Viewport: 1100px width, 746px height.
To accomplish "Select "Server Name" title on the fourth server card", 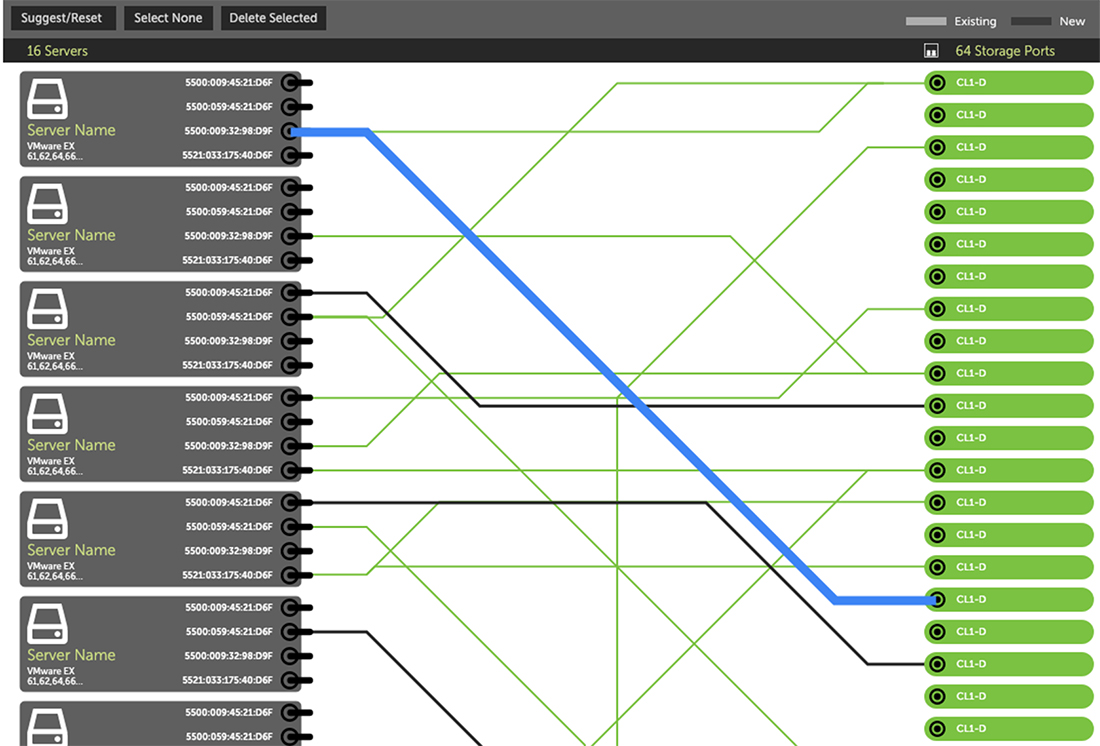I will (x=72, y=445).
